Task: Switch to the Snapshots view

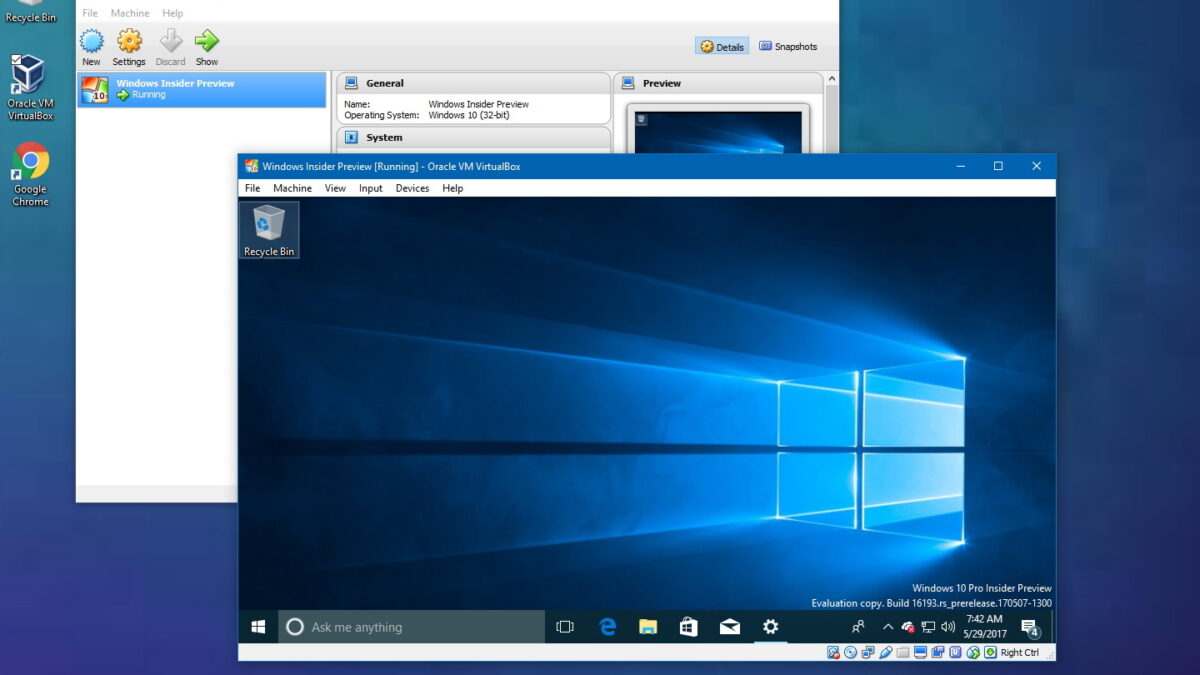Action: coord(788,47)
